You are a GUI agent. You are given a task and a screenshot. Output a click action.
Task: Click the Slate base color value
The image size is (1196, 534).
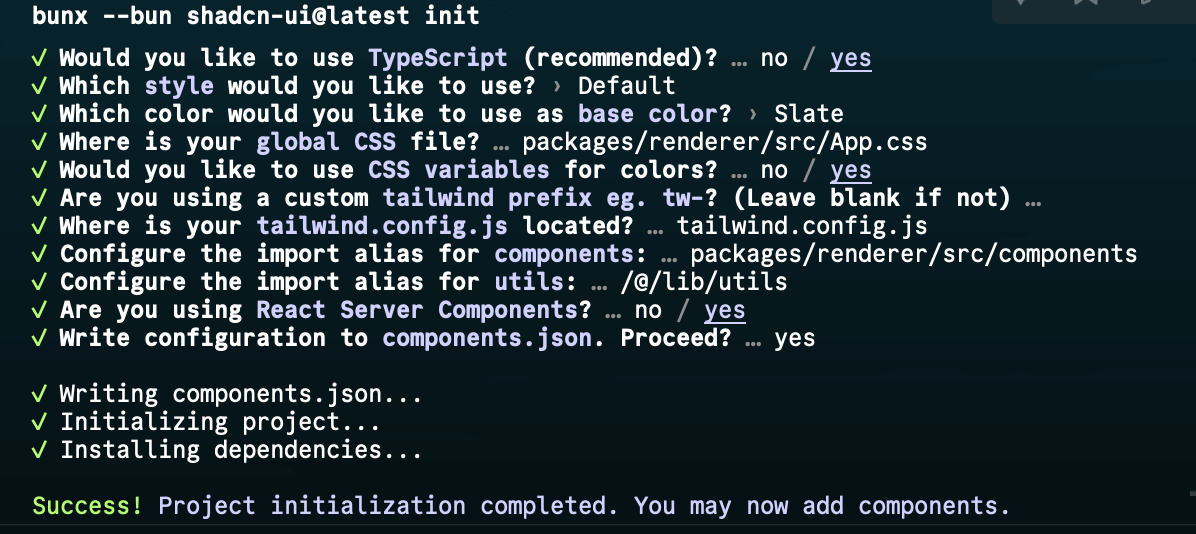809,114
